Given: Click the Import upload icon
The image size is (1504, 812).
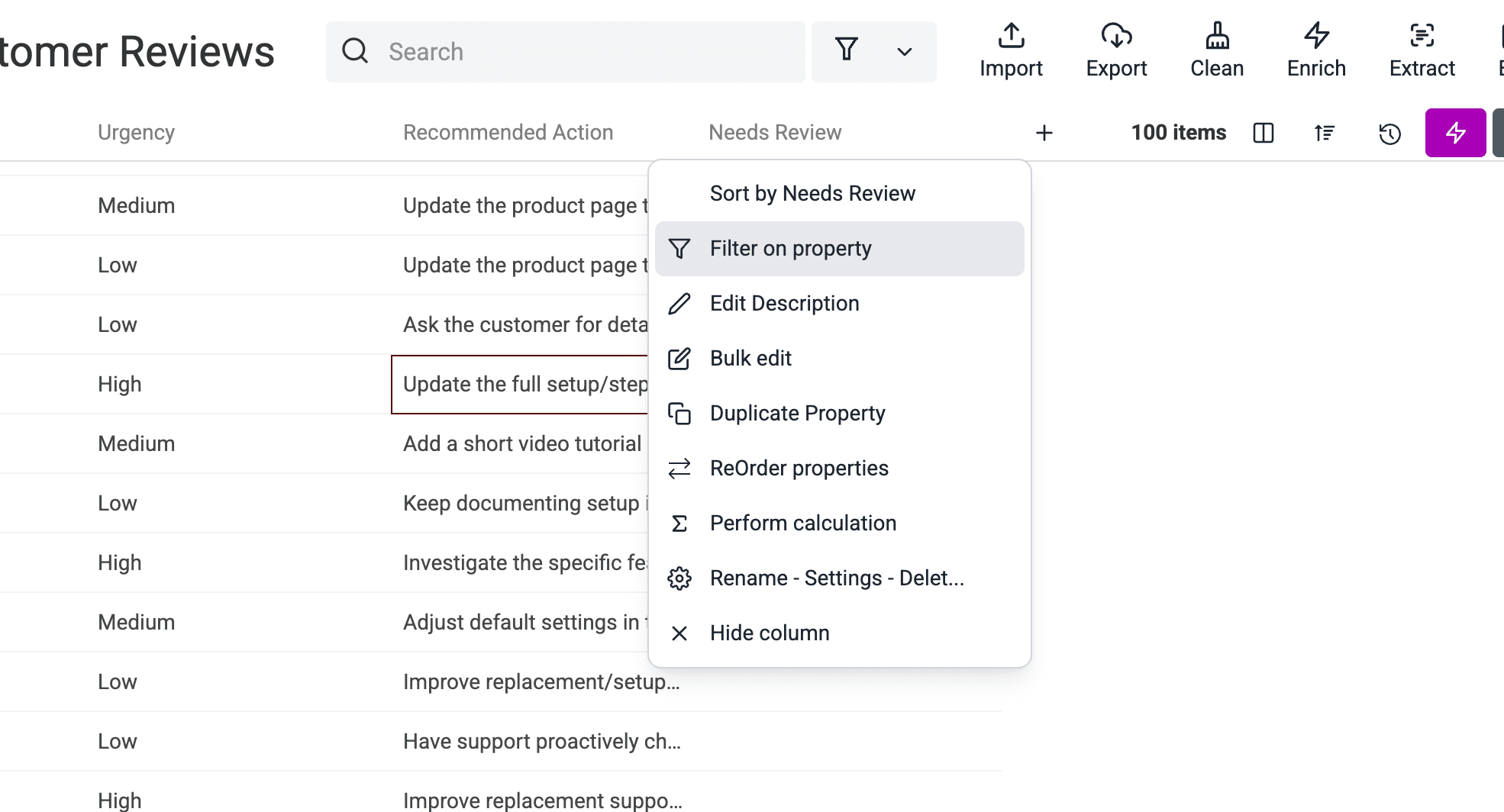Looking at the screenshot, I should pos(1011,36).
